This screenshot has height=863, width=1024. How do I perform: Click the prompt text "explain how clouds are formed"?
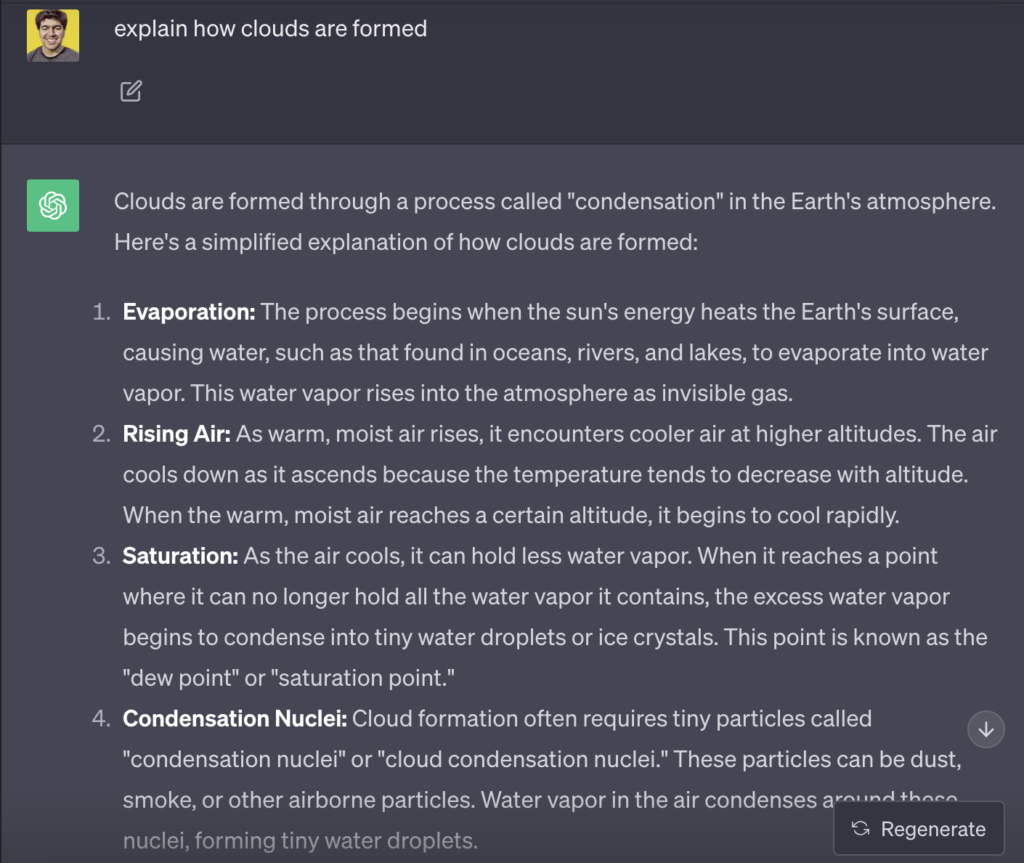tap(270, 29)
